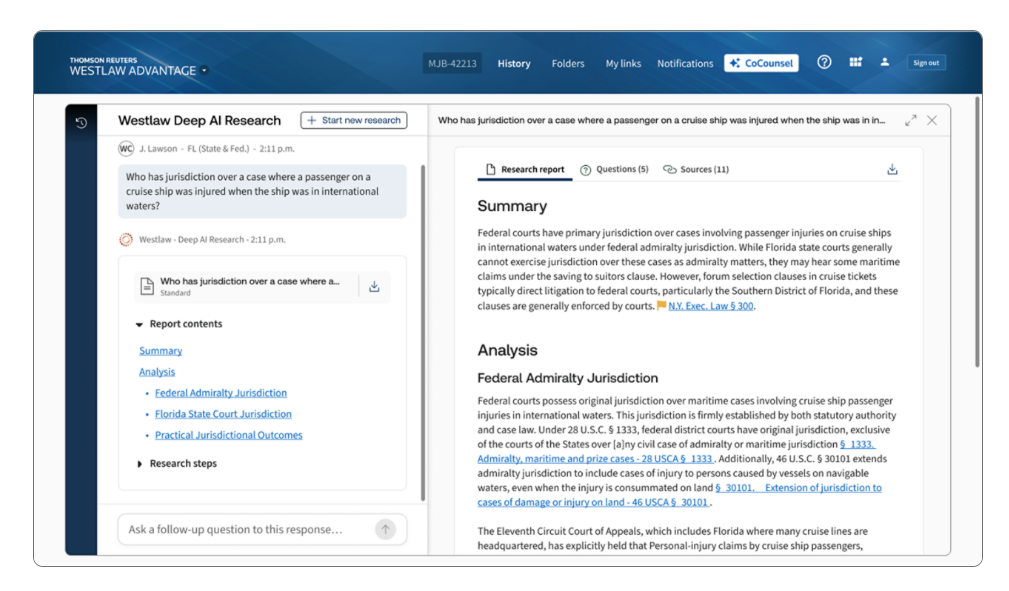
Task: Submit follow-up question with arrow button
Action: click(x=386, y=530)
